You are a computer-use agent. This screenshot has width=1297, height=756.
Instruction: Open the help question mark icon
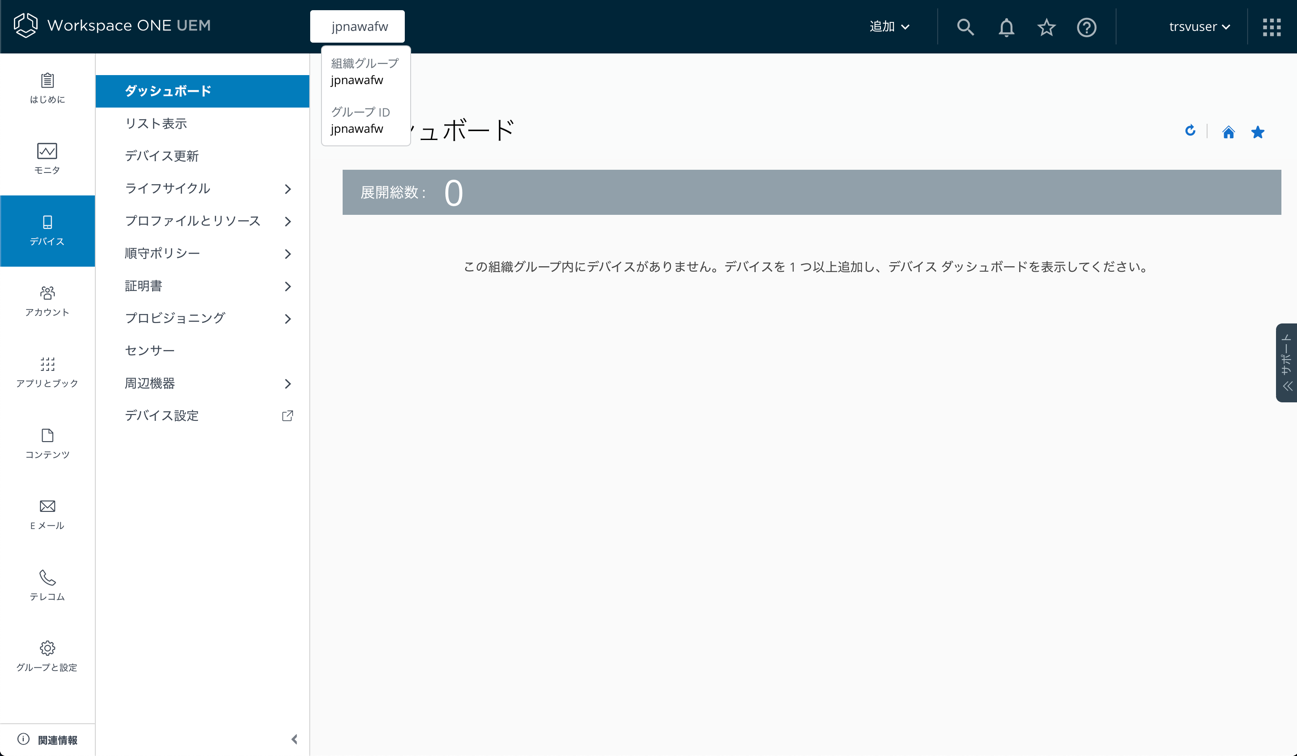pyautogui.click(x=1087, y=27)
